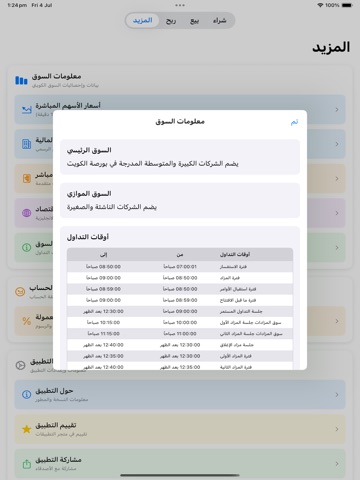Tap the three-dots multitasking indicator at top

(180, 5)
